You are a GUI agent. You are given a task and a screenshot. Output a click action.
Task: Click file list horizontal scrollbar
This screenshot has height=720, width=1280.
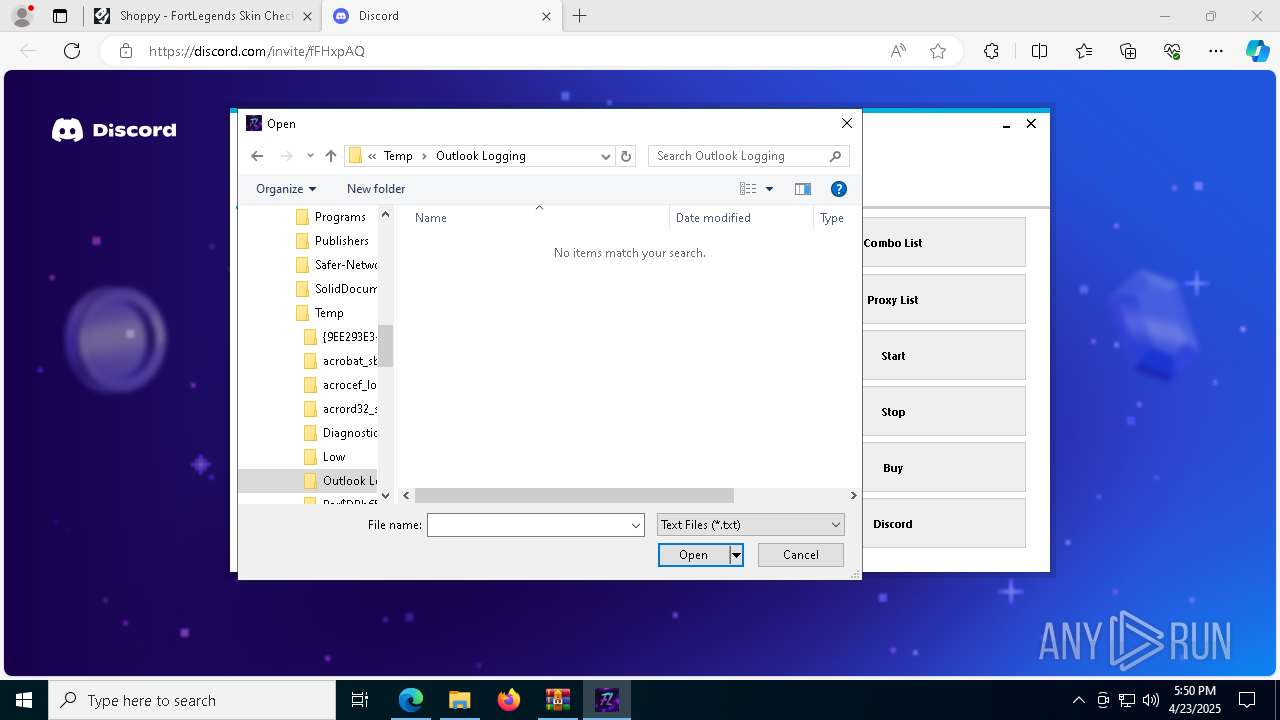(574, 495)
